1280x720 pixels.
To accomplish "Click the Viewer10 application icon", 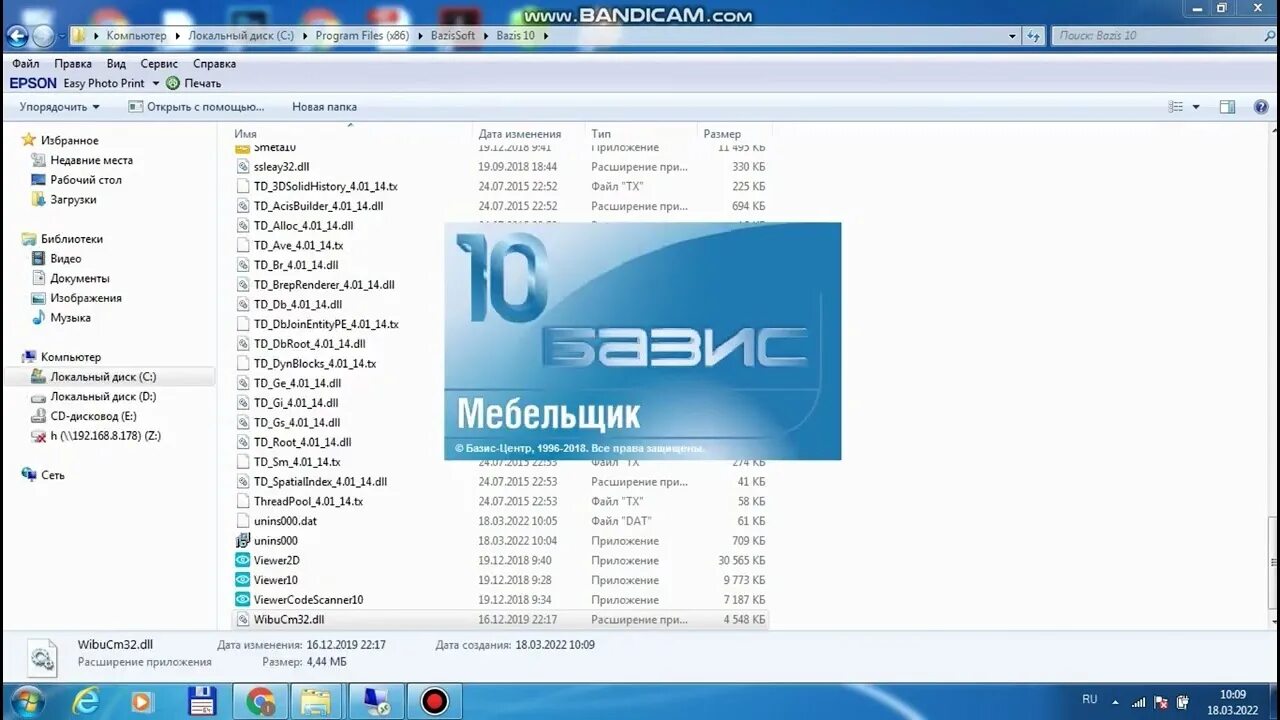I will (242, 580).
